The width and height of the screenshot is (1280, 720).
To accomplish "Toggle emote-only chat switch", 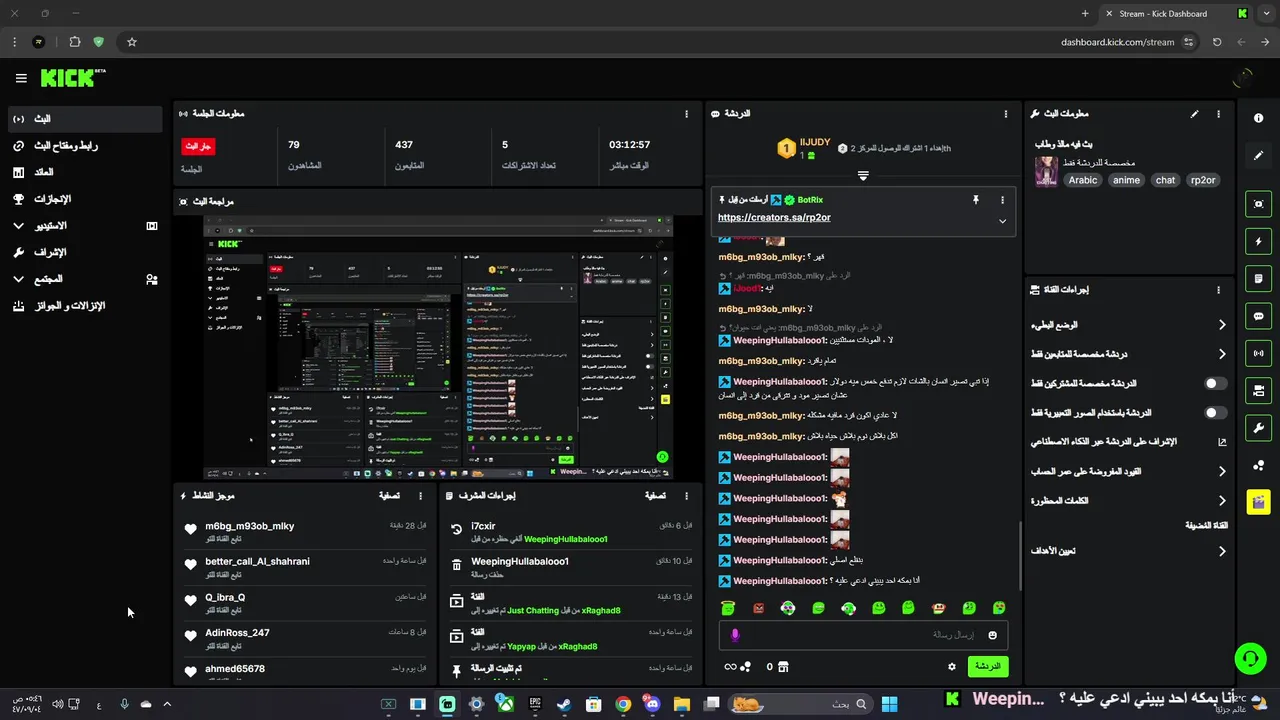I will [1215, 412].
